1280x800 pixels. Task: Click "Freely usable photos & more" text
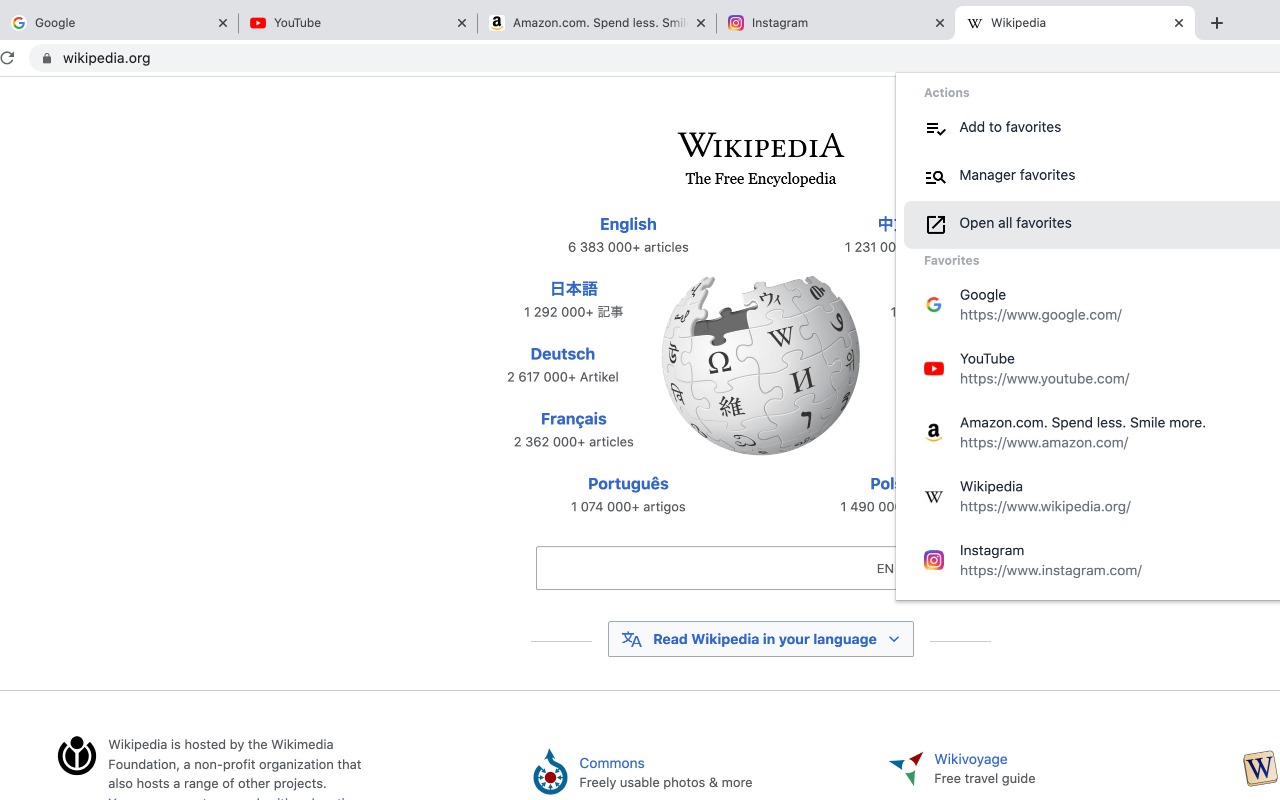click(x=666, y=783)
